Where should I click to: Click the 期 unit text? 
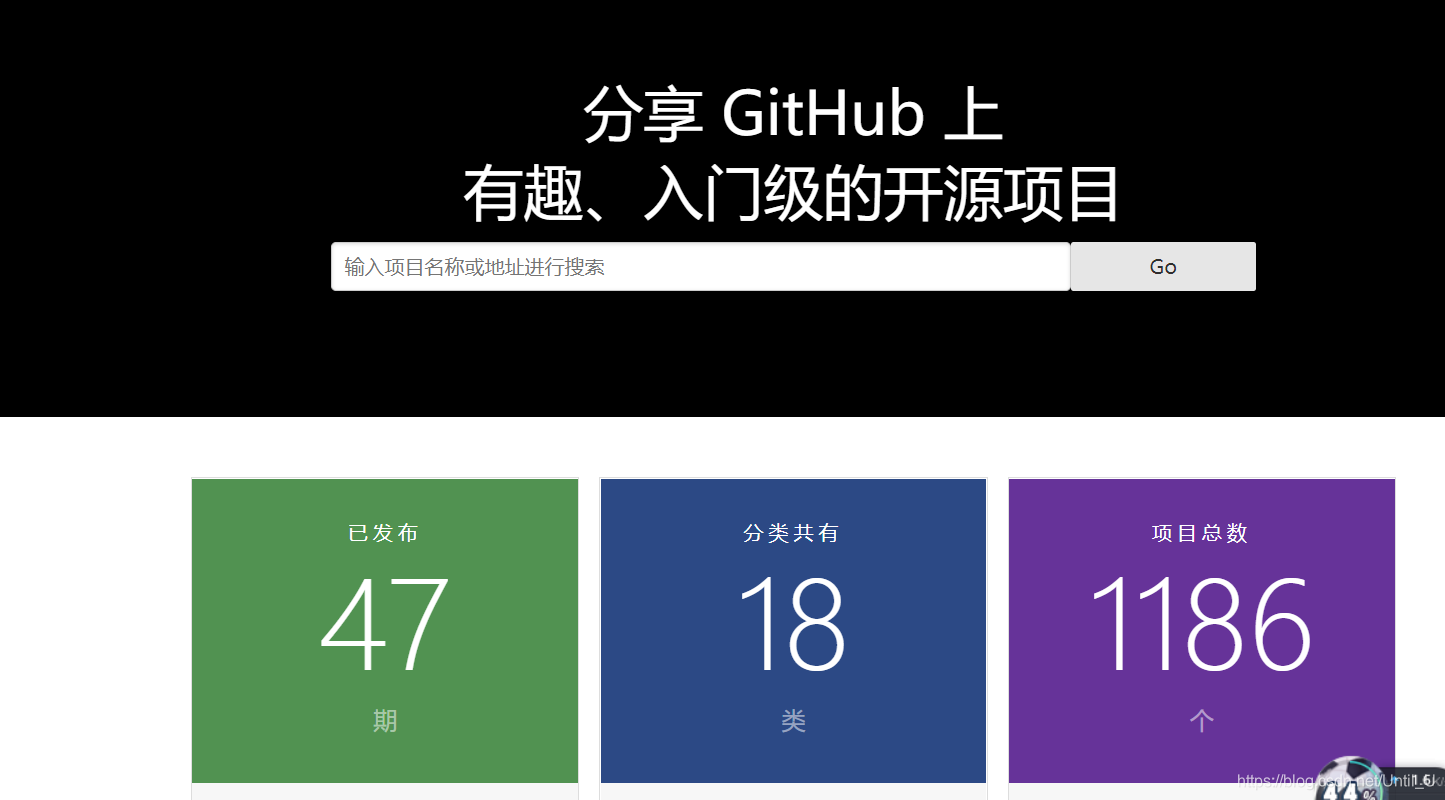pos(385,721)
